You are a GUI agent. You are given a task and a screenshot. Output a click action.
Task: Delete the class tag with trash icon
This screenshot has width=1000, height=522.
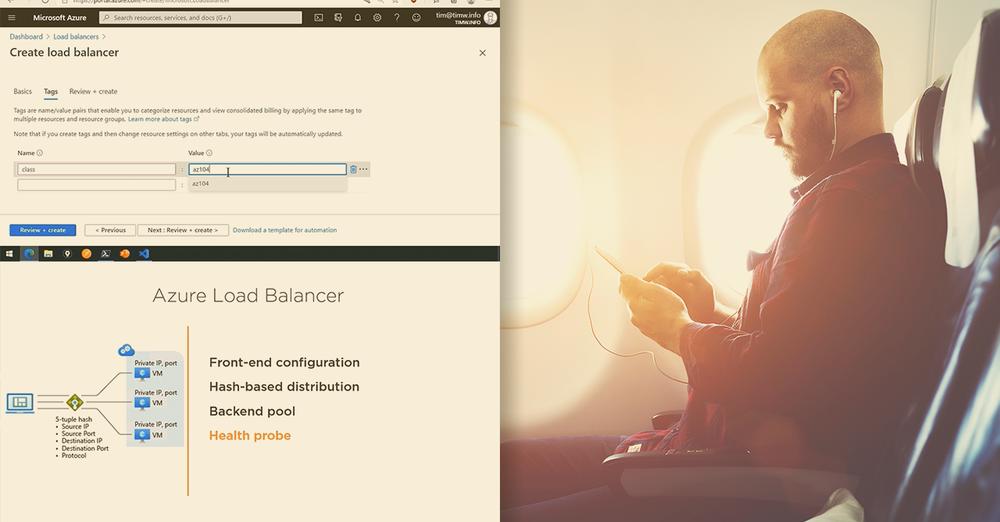pos(353,169)
